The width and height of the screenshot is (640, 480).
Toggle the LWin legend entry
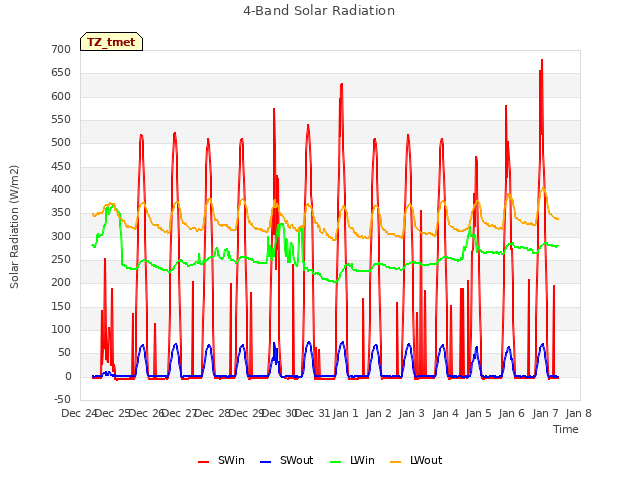click(x=352, y=460)
